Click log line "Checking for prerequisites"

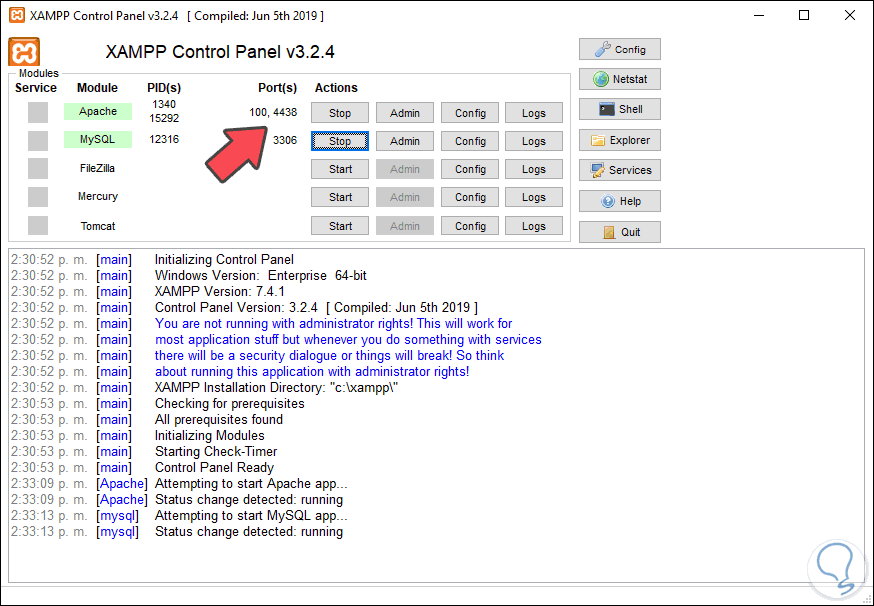(230, 403)
